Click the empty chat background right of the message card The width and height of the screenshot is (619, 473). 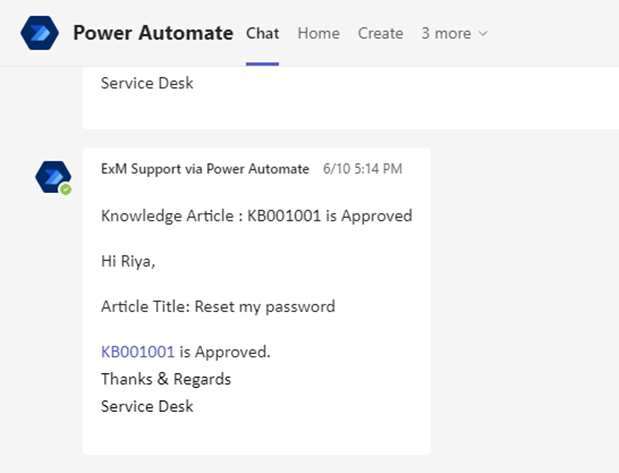point(525,300)
